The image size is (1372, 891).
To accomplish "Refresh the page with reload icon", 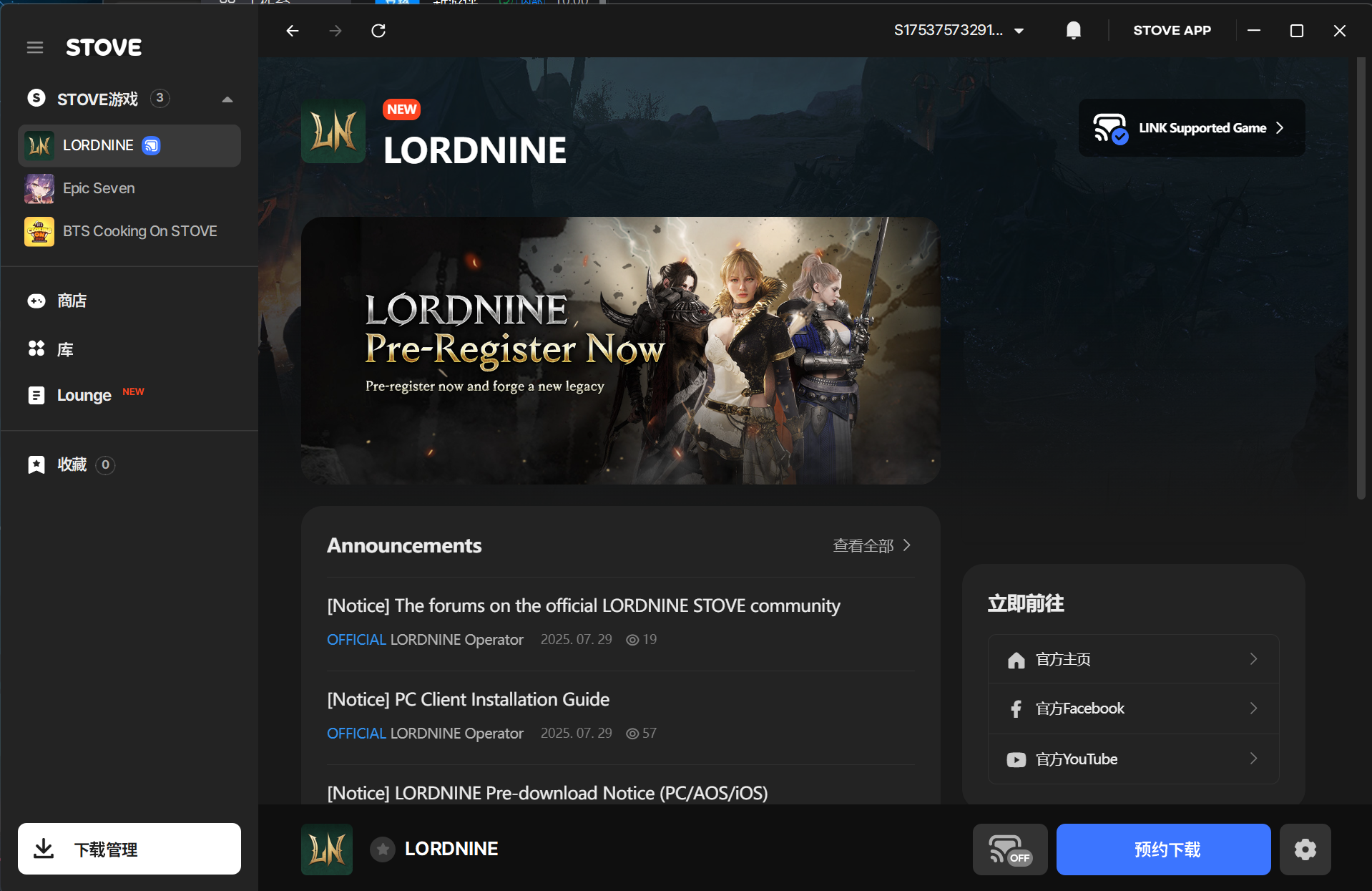I will pos(378,31).
